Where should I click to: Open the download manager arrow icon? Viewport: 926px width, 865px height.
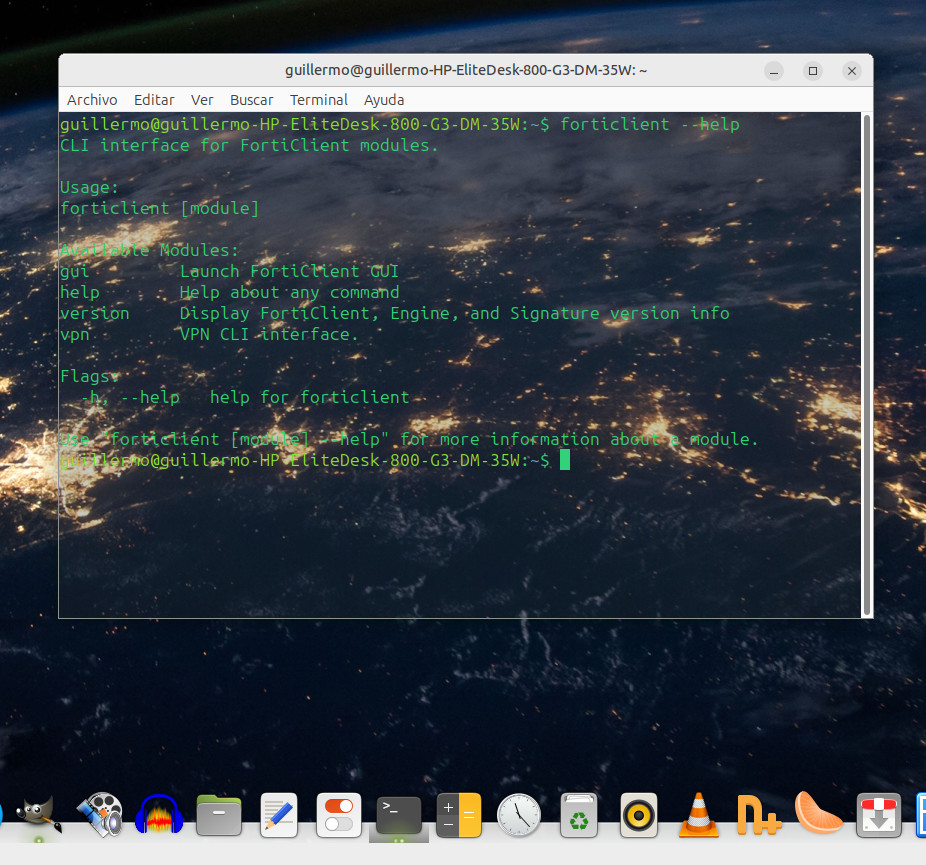(879, 815)
